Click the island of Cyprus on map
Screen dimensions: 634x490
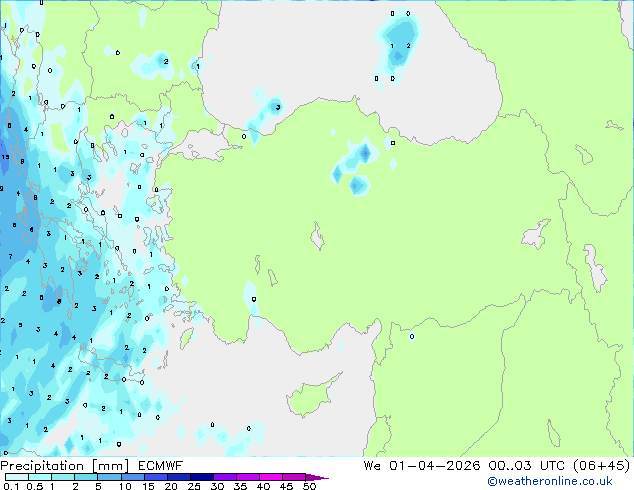tap(313, 394)
